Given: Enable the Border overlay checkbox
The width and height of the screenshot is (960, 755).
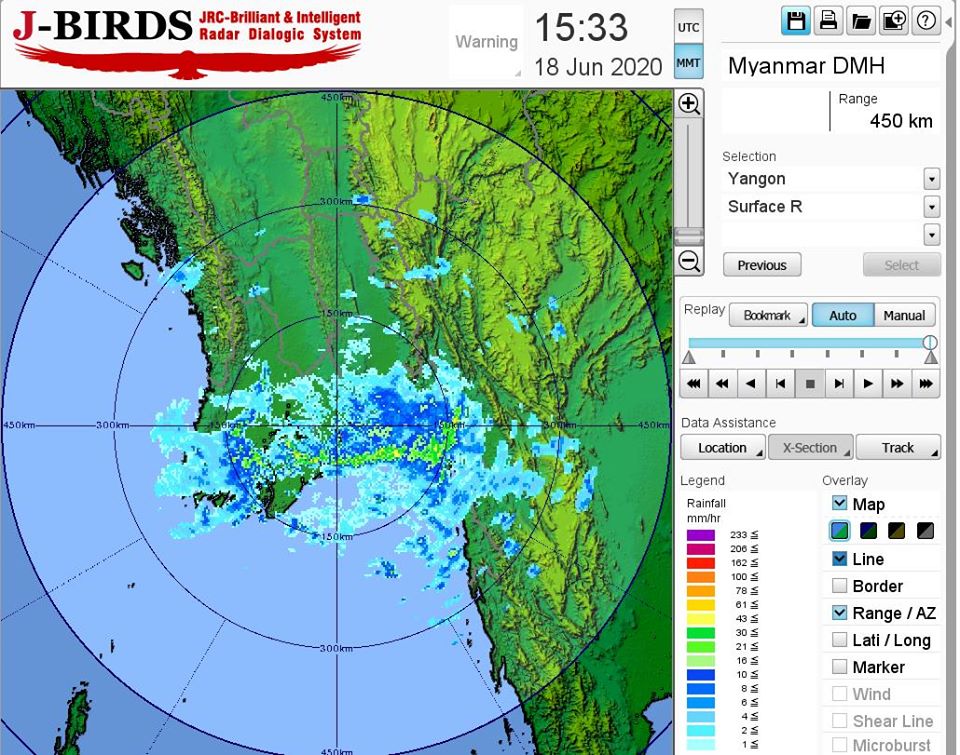Looking at the screenshot, I should pos(840,586).
